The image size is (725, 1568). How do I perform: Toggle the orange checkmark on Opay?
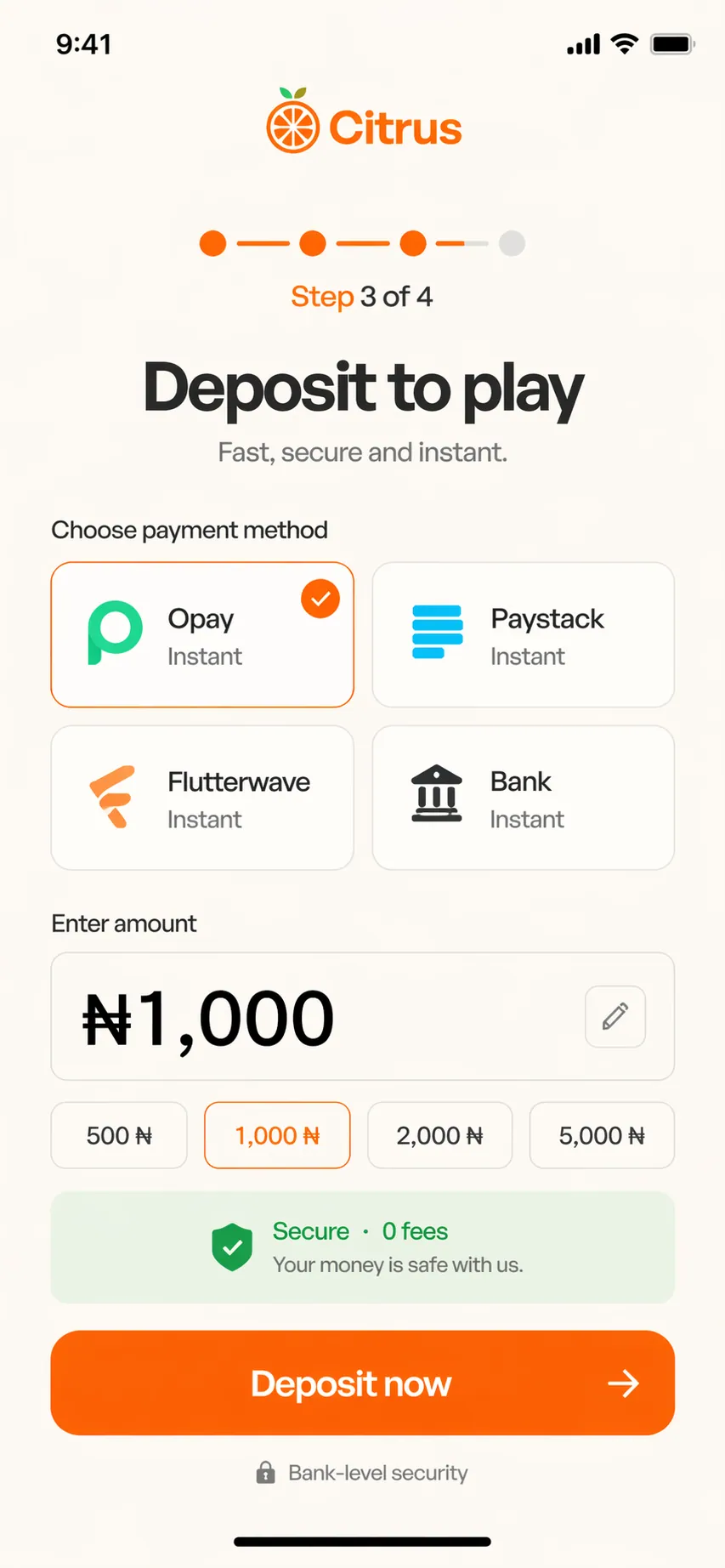pos(320,599)
